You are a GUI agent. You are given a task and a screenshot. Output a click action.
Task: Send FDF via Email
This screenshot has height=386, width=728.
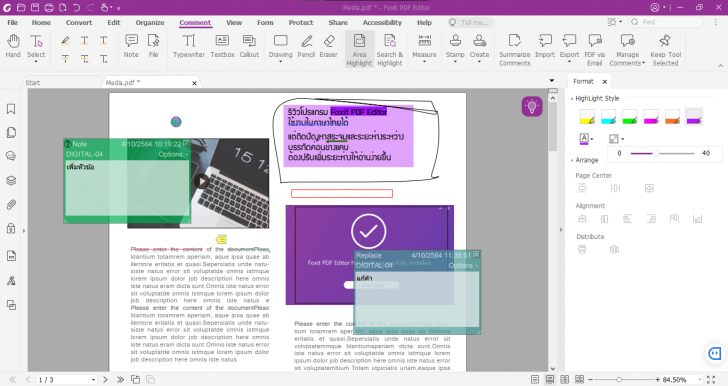click(x=595, y=50)
